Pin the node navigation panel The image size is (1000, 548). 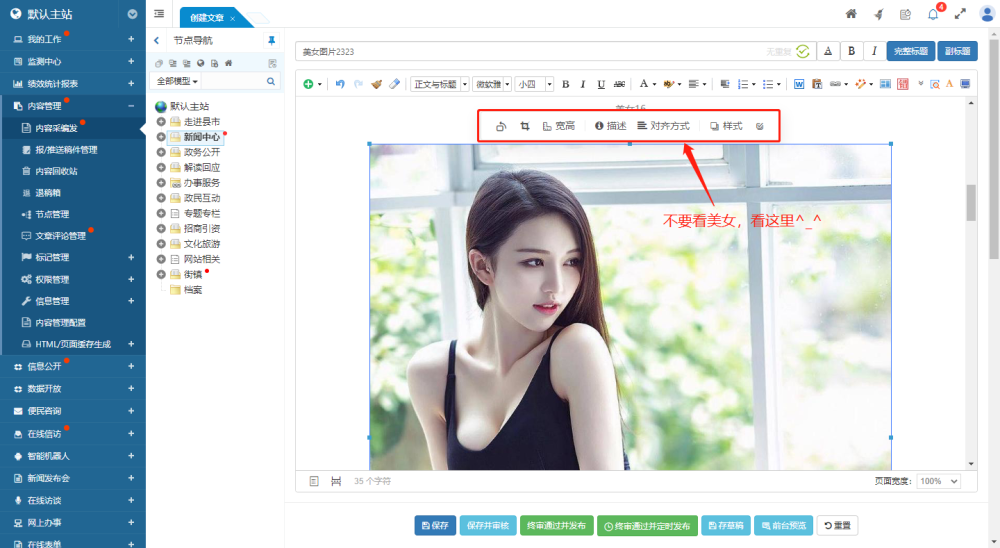click(x=271, y=40)
